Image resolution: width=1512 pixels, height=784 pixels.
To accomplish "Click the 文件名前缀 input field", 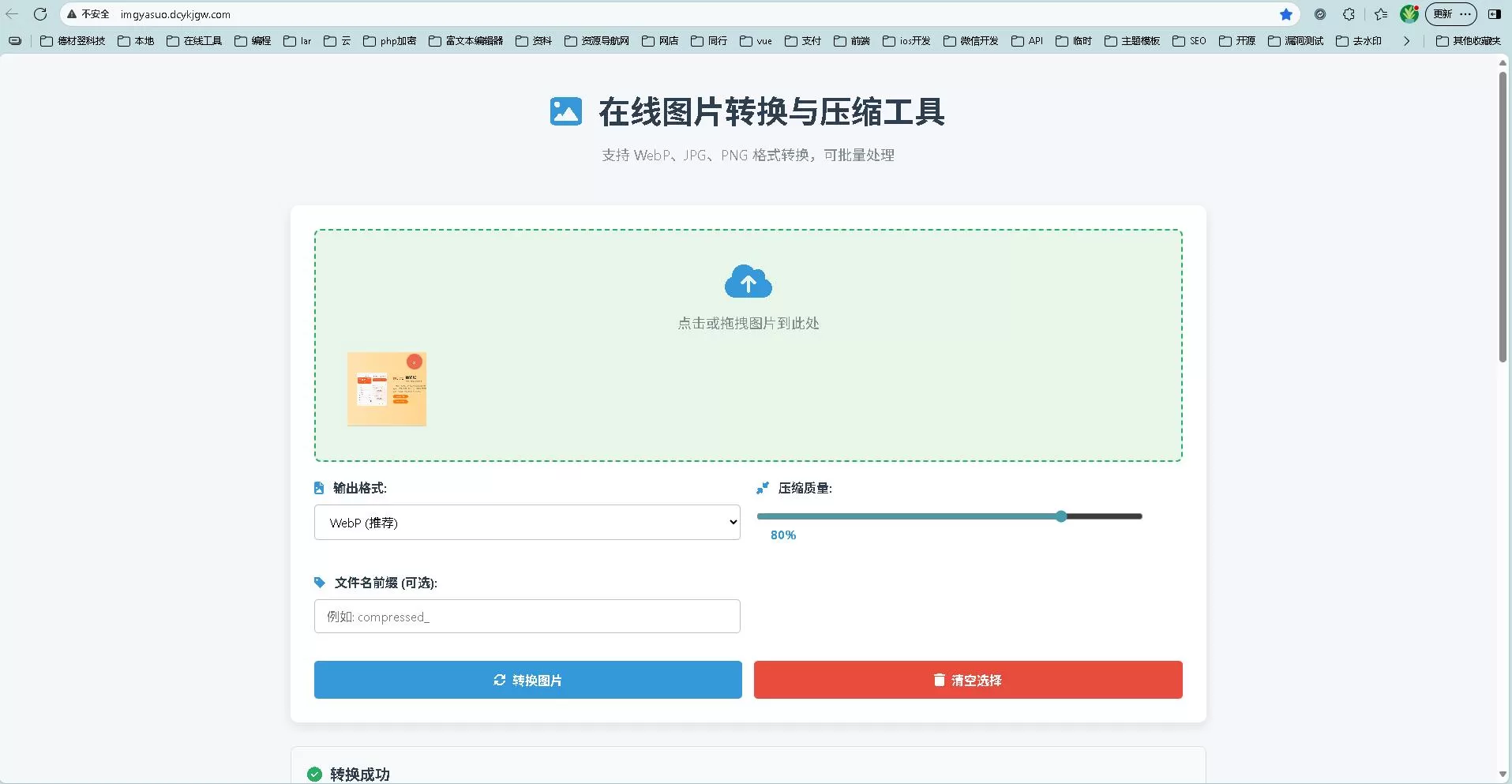I will tap(527, 617).
